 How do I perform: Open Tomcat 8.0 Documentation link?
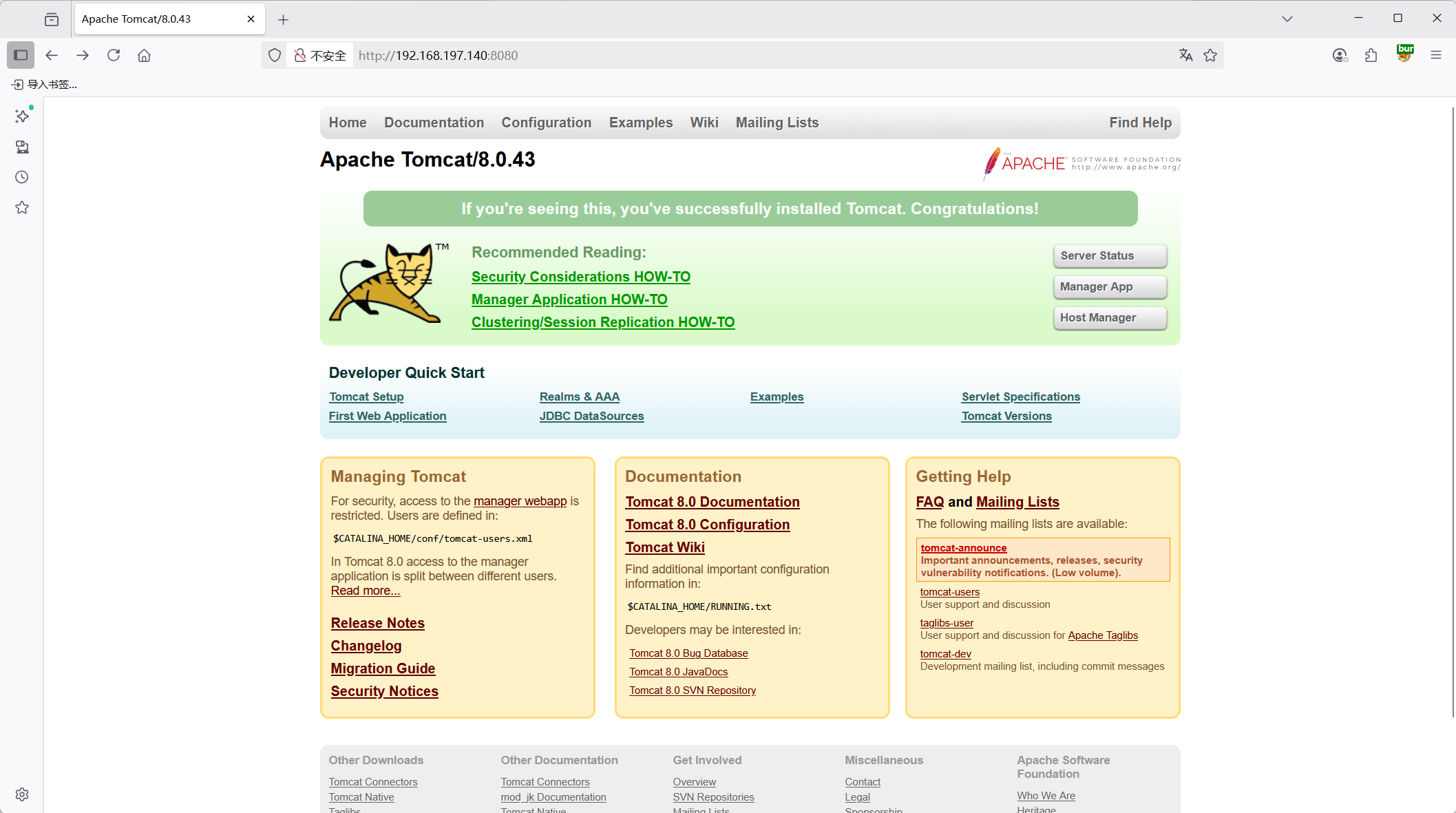pos(712,502)
